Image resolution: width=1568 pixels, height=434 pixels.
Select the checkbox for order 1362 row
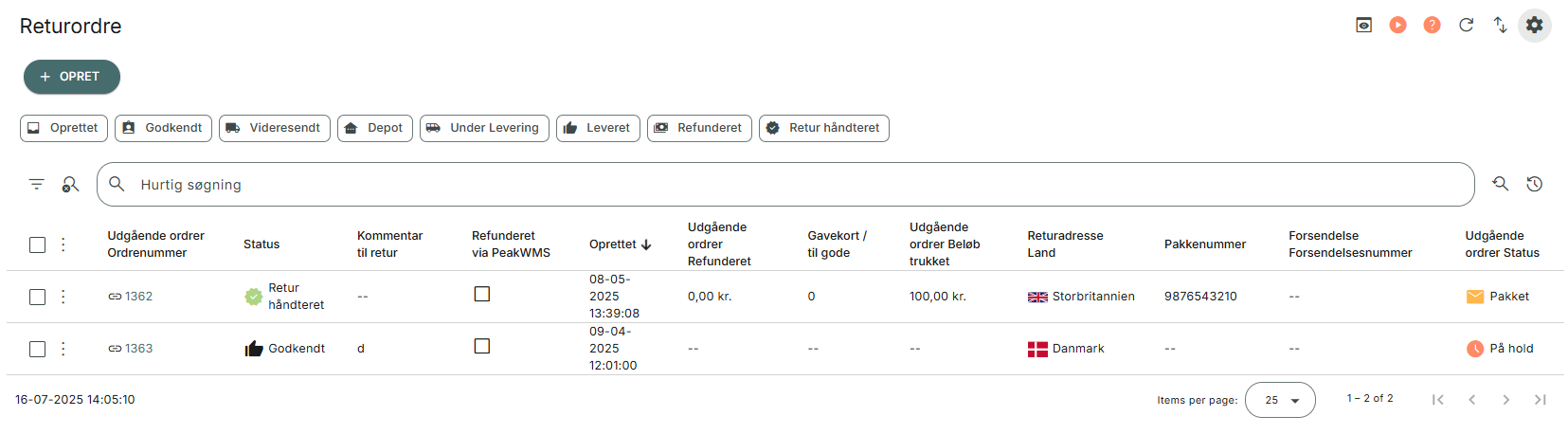(x=37, y=297)
